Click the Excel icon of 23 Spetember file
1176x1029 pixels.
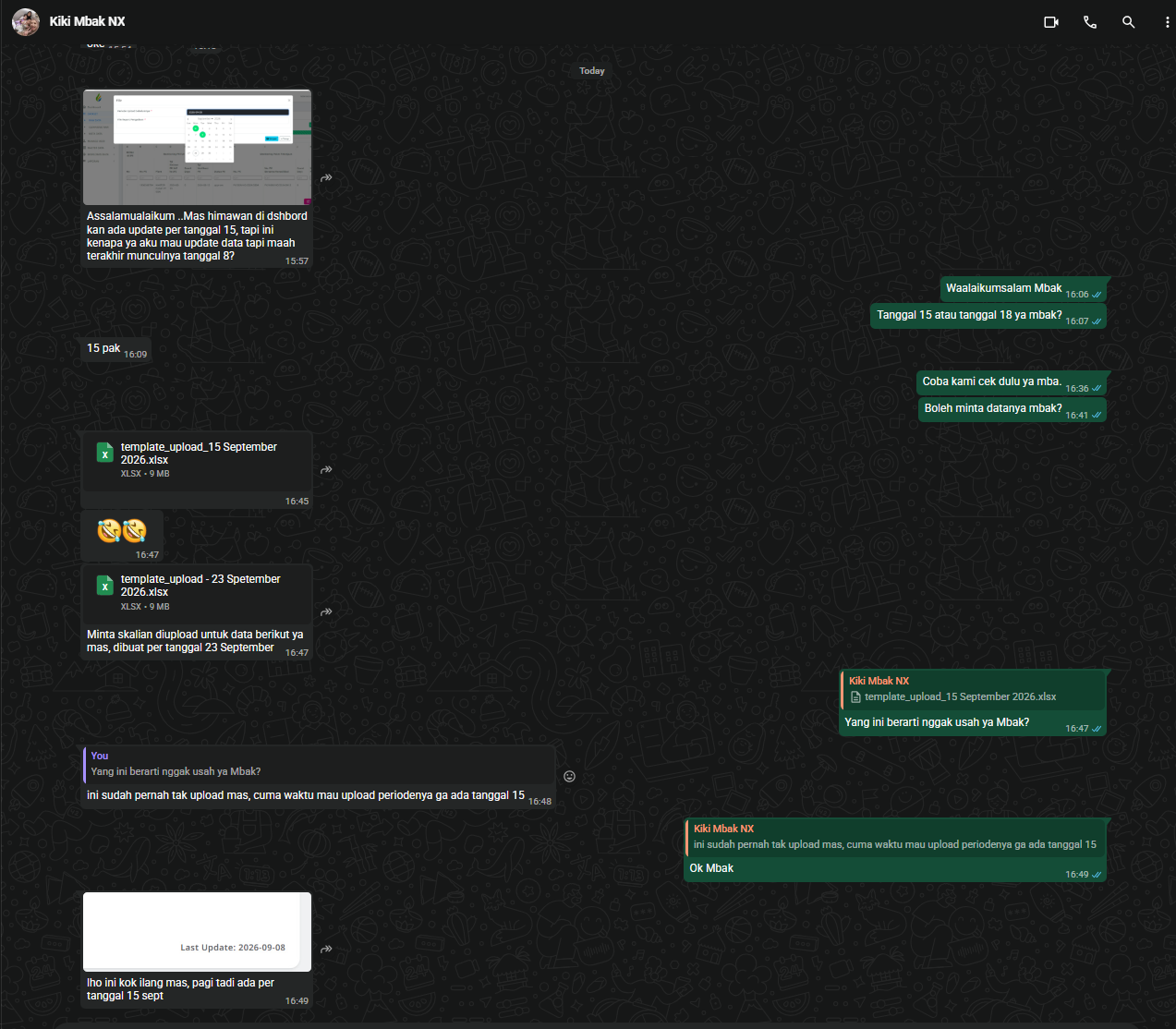pyautogui.click(x=105, y=585)
